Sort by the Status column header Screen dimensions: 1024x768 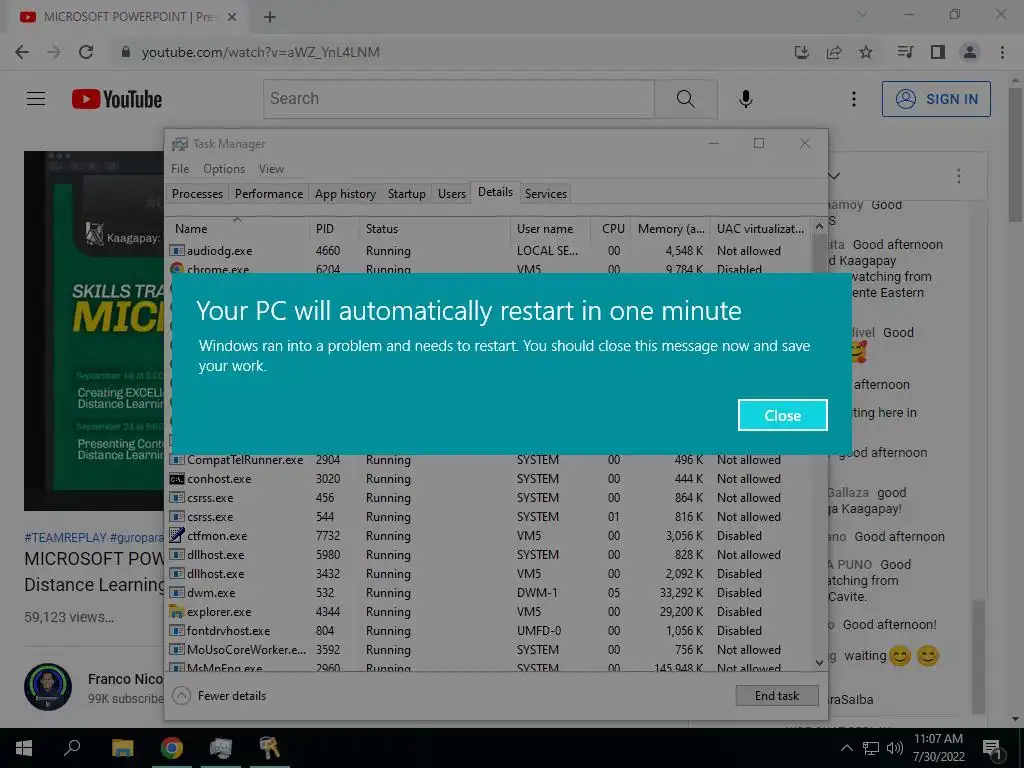[x=434, y=229]
